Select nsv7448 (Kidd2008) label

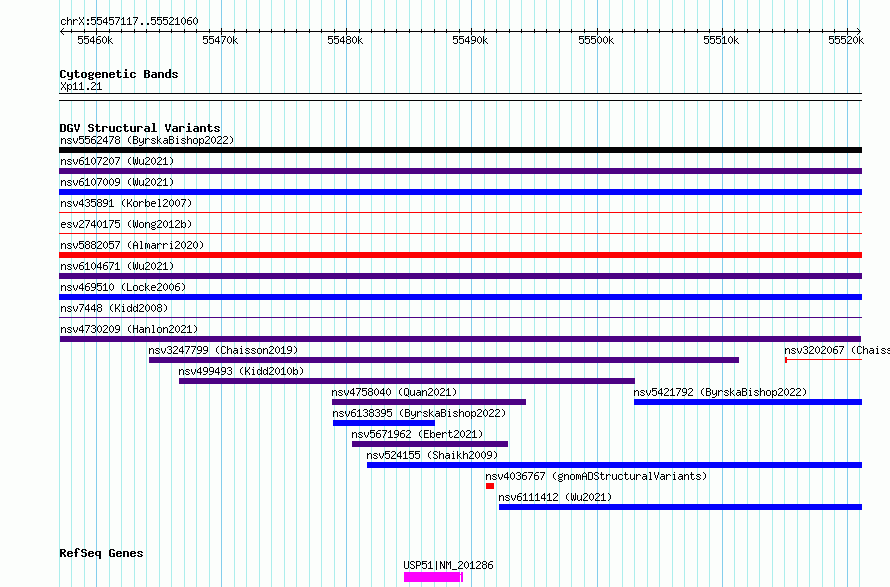[x=114, y=308]
